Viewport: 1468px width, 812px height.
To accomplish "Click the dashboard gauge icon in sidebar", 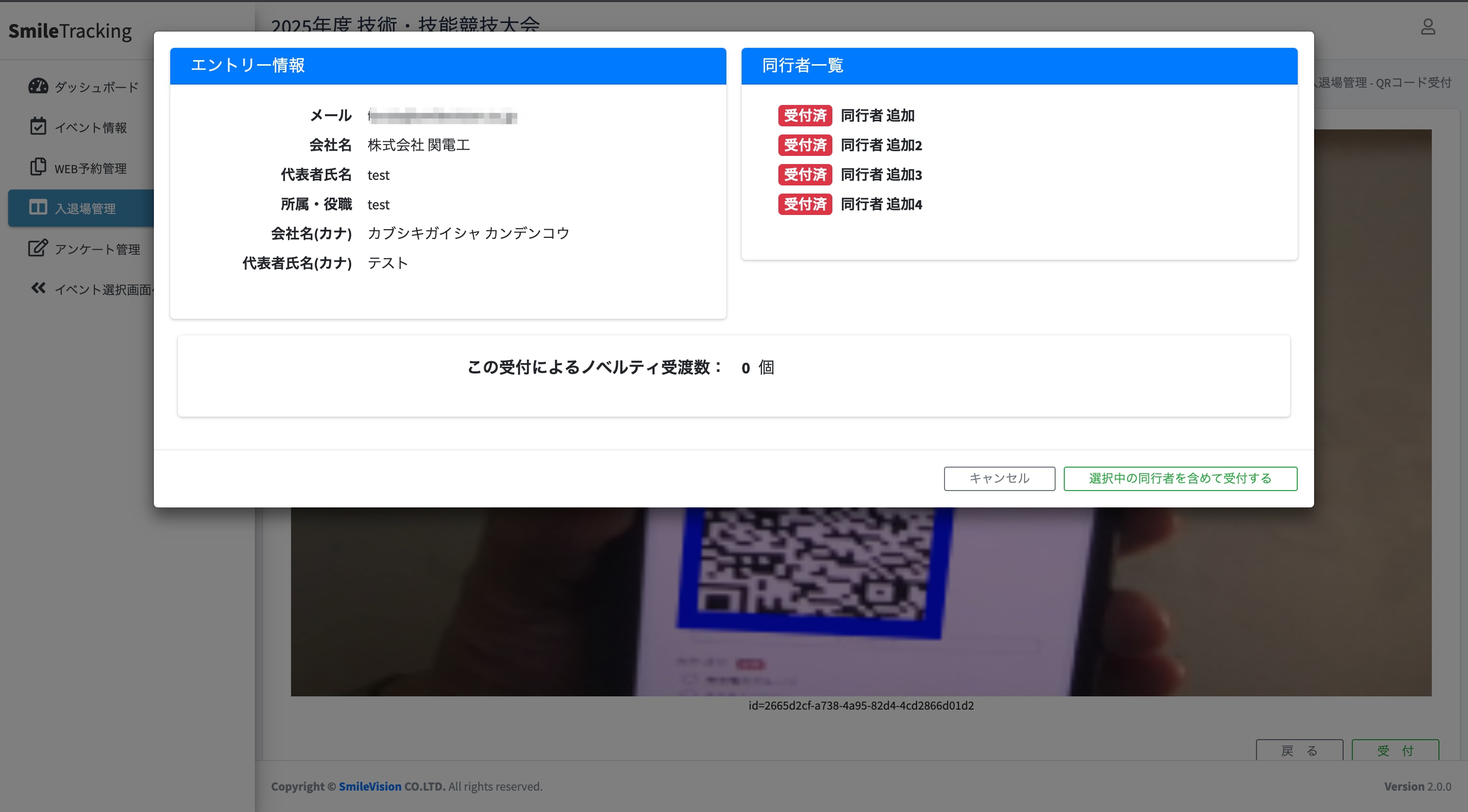I will 38,86.
